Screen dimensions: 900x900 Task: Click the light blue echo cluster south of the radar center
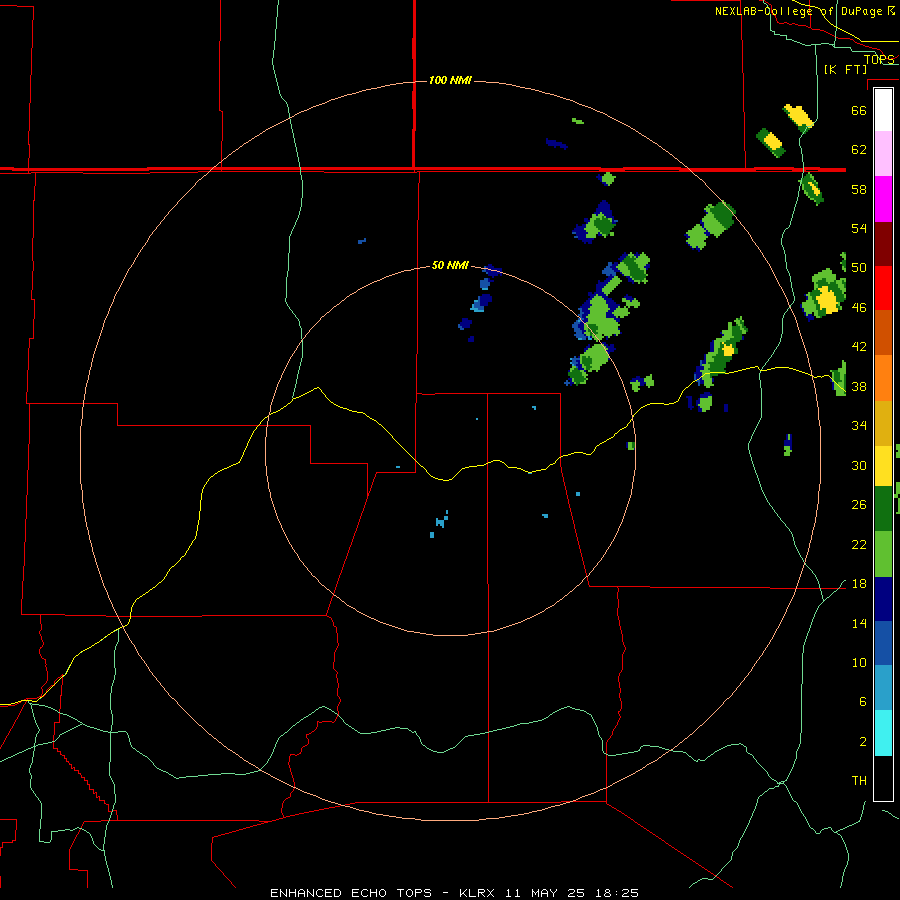pos(439,523)
